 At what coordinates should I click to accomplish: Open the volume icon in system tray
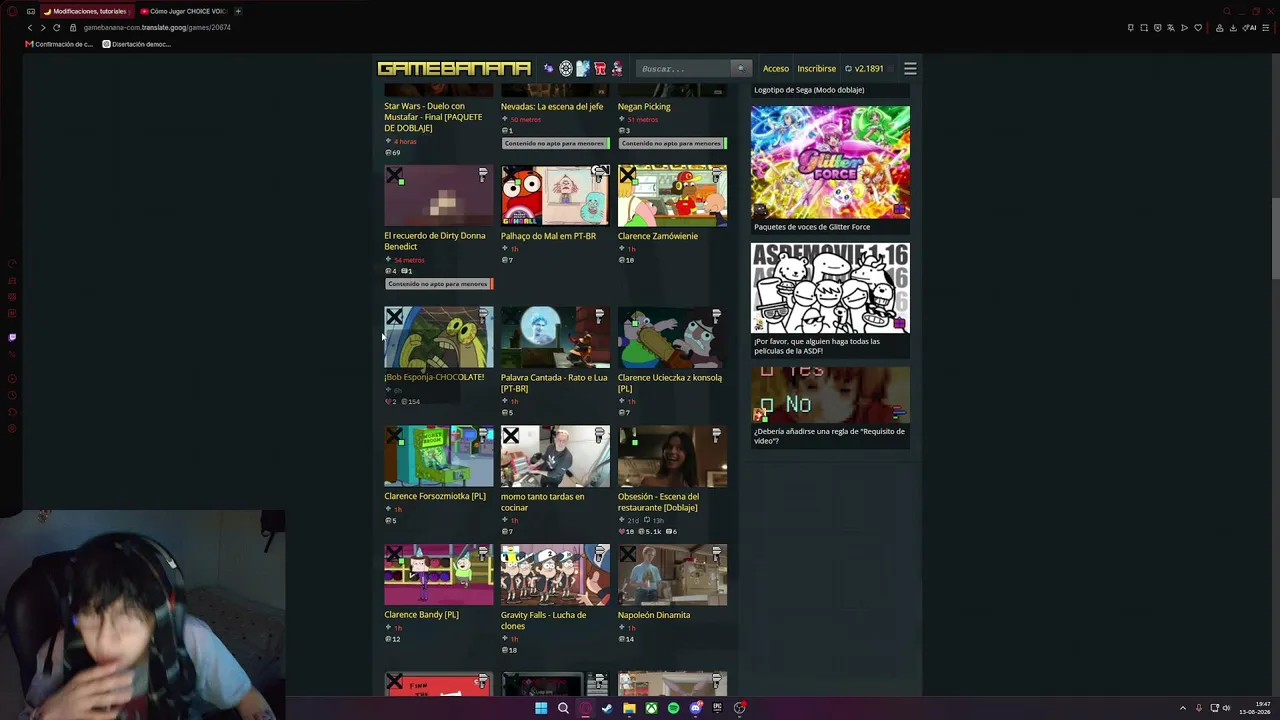(1226, 708)
